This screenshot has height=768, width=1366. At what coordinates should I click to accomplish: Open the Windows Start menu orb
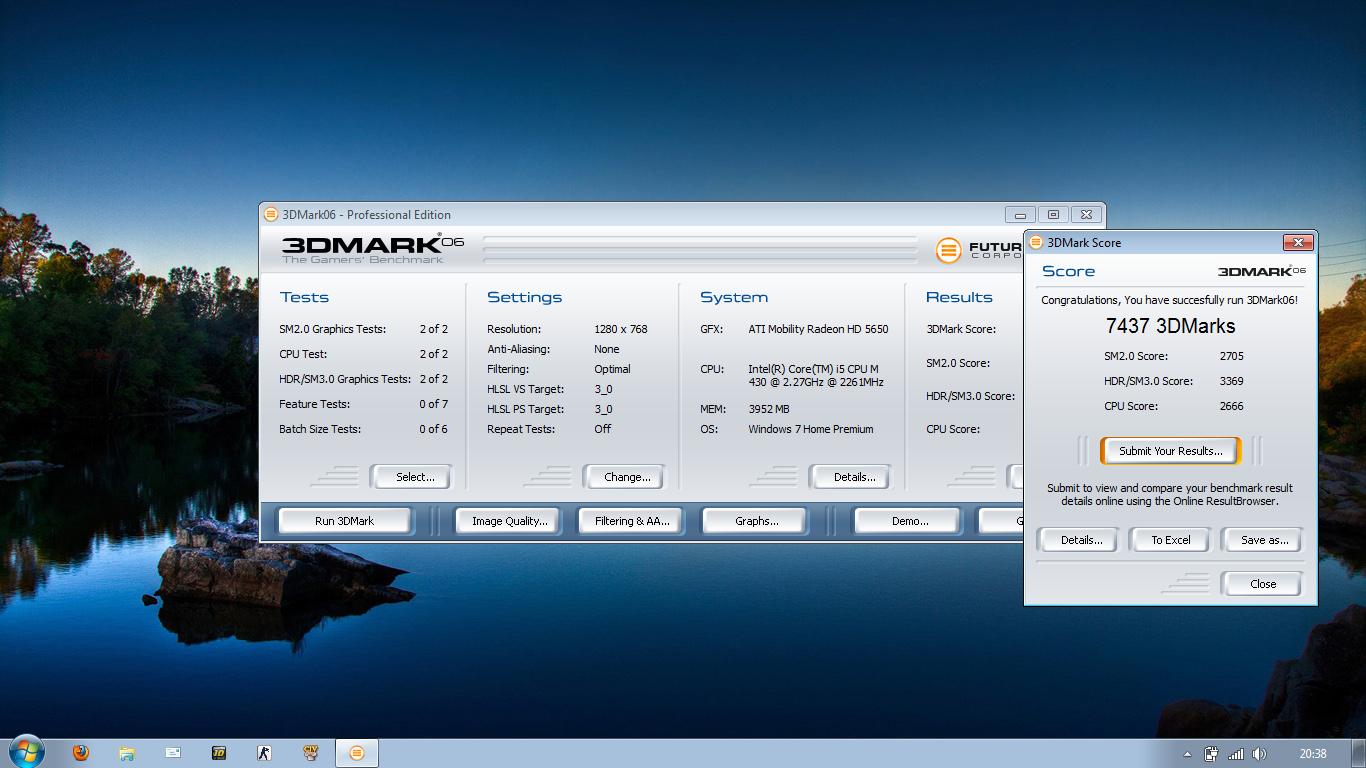(x=27, y=752)
